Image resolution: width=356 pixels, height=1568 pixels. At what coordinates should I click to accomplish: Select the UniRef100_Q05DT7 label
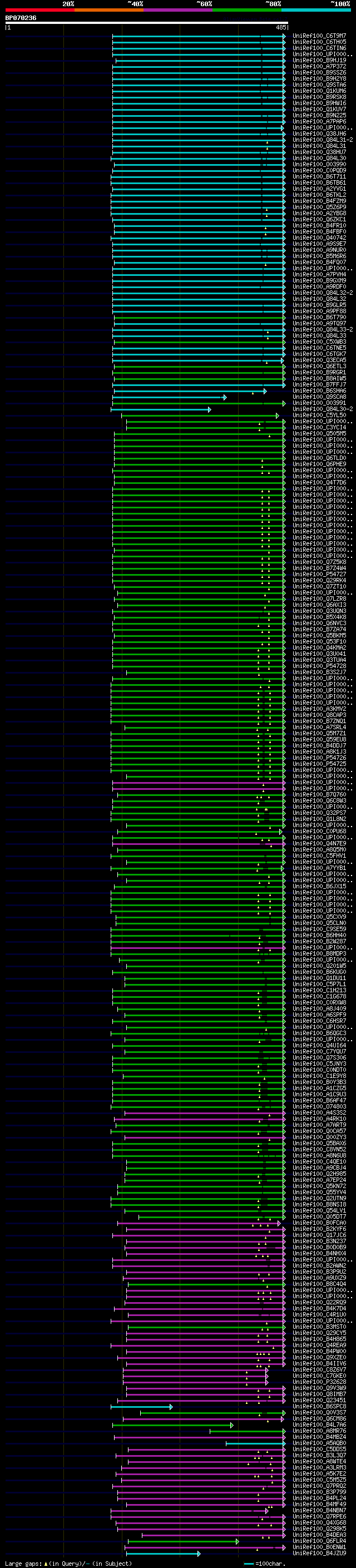click(x=319, y=1217)
